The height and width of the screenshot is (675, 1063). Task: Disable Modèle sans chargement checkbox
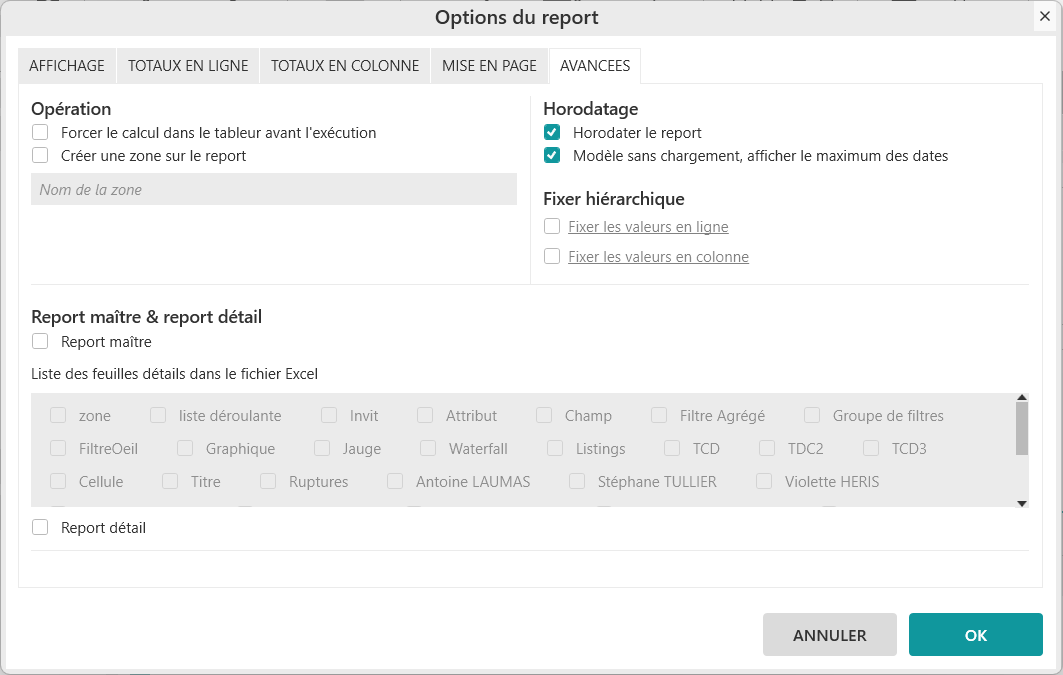(552, 155)
